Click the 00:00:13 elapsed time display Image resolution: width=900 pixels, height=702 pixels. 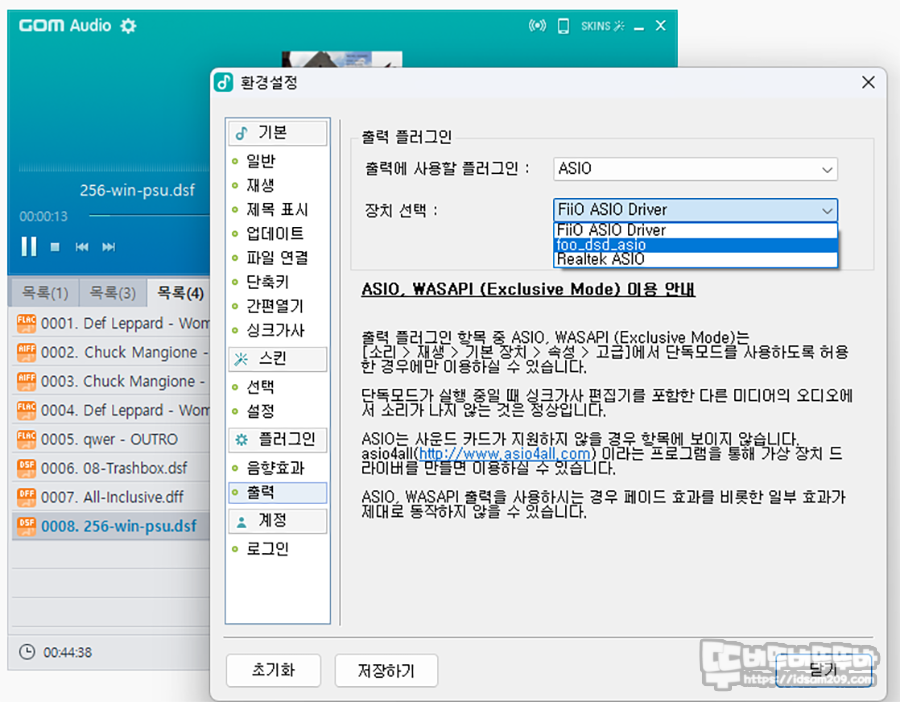click(x=44, y=216)
